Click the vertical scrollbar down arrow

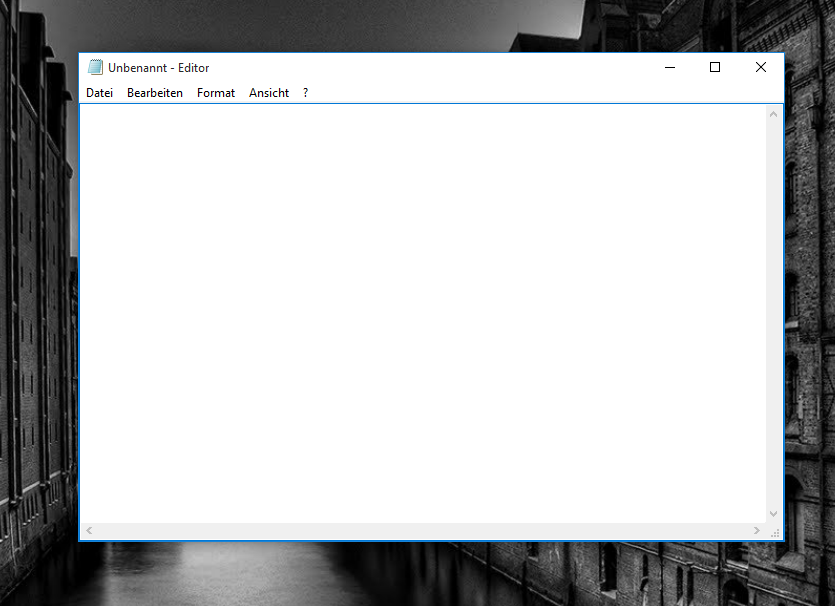point(773,514)
